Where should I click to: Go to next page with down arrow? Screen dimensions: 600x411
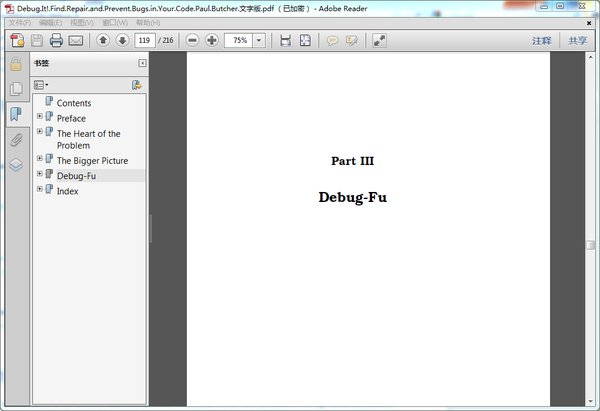click(x=122, y=40)
